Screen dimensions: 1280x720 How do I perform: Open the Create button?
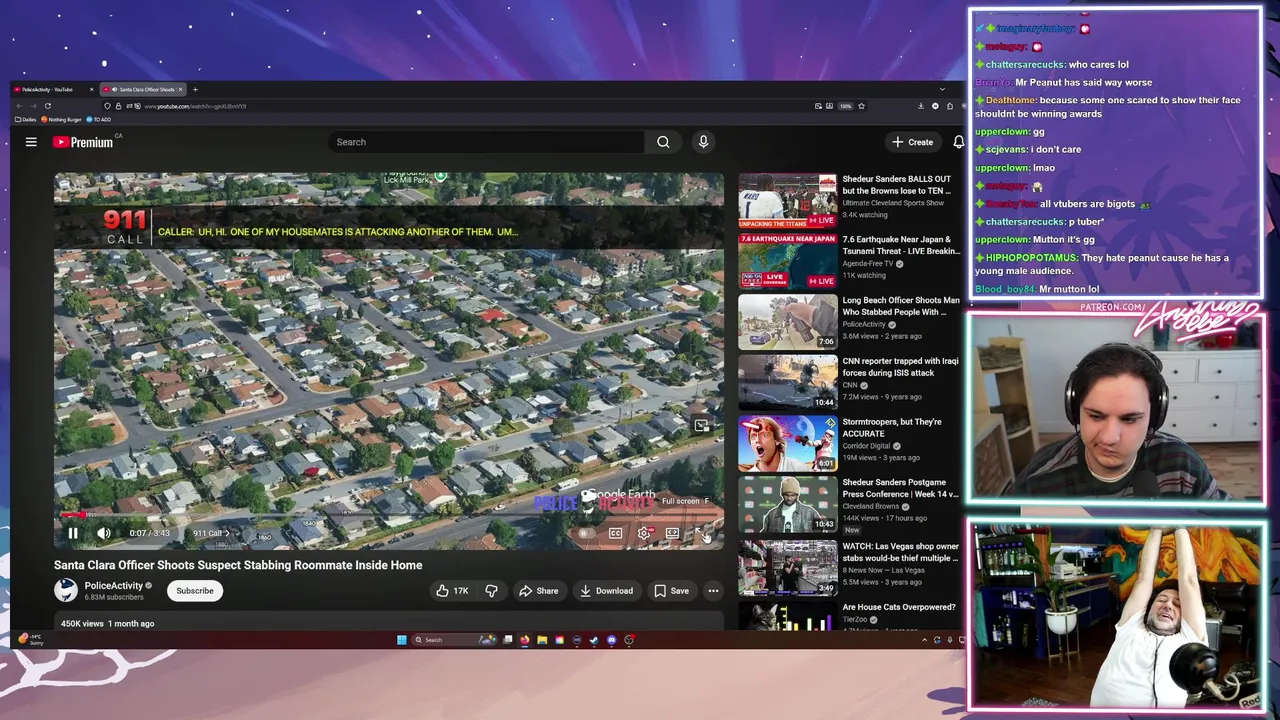[x=913, y=142]
